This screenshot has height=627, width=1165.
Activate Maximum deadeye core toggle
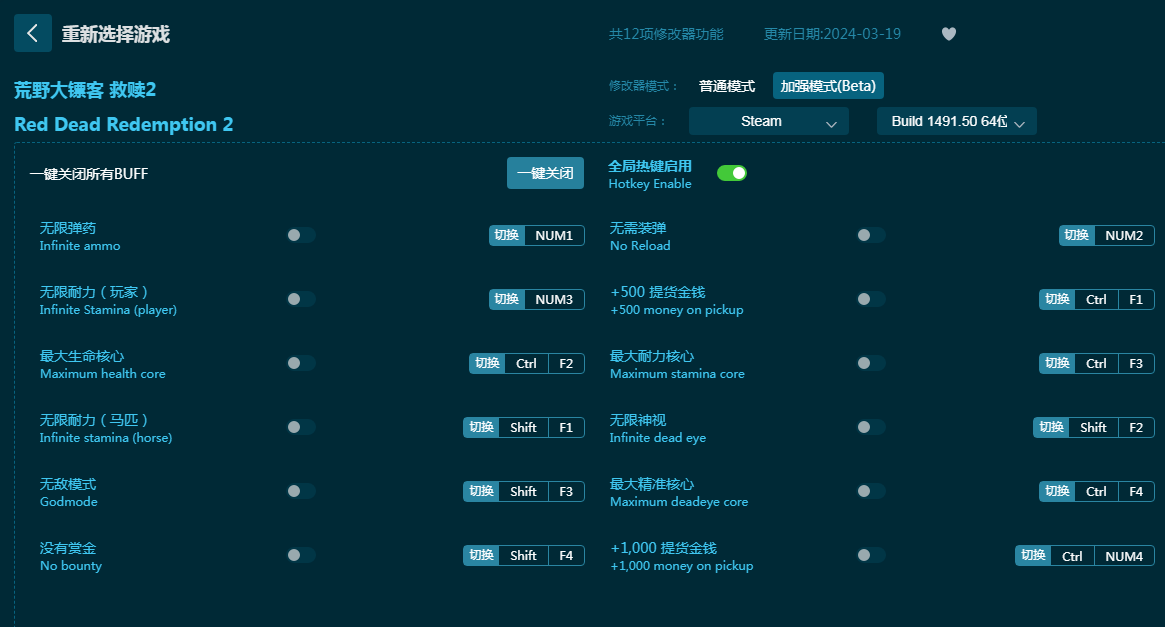coord(871,491)
